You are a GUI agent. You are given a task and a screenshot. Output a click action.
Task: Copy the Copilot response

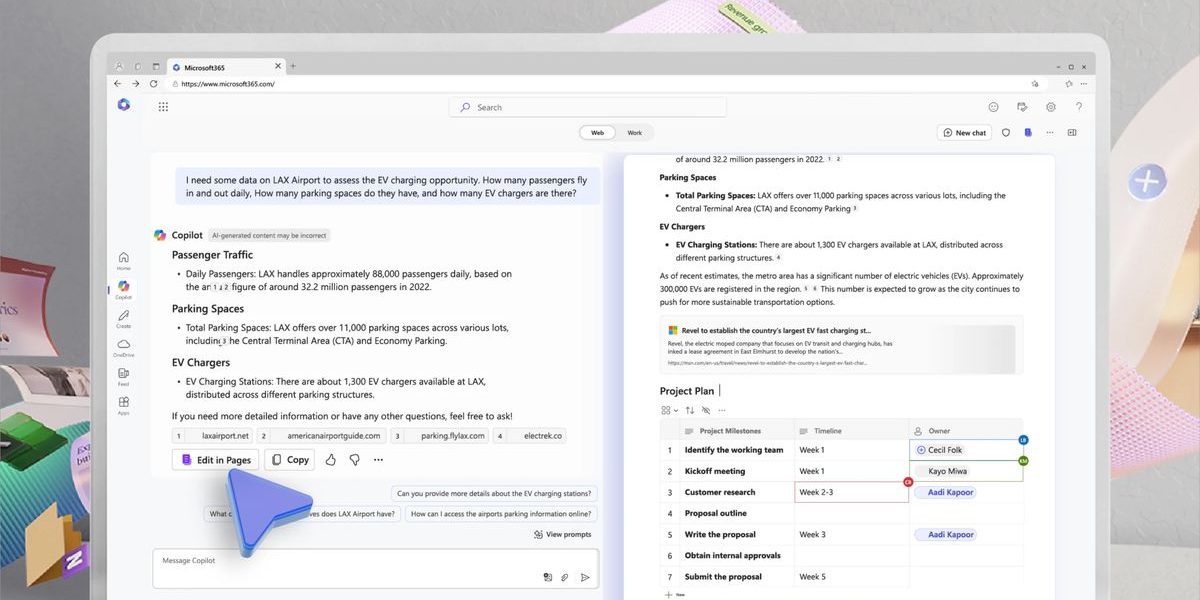pyautogui.click(x=290, y=460)
